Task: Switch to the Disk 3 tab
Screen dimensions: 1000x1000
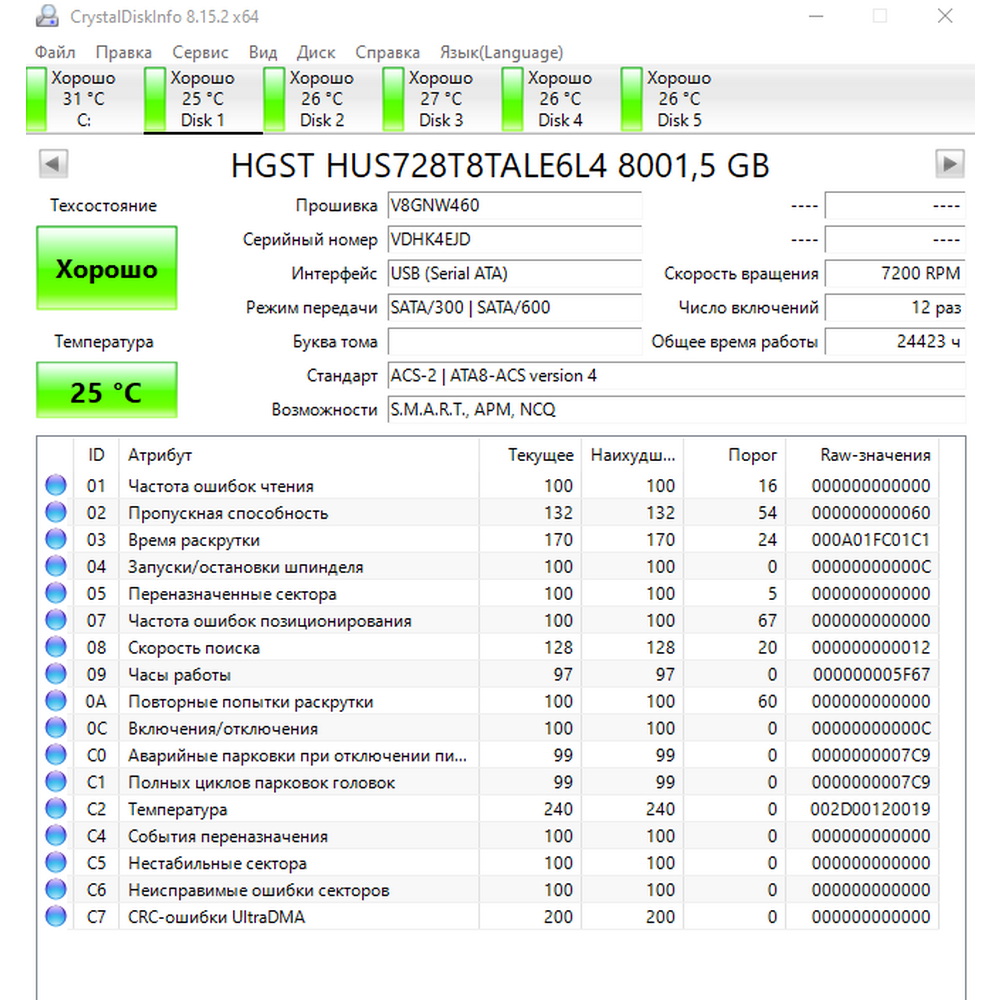Action: pos(441,99)
